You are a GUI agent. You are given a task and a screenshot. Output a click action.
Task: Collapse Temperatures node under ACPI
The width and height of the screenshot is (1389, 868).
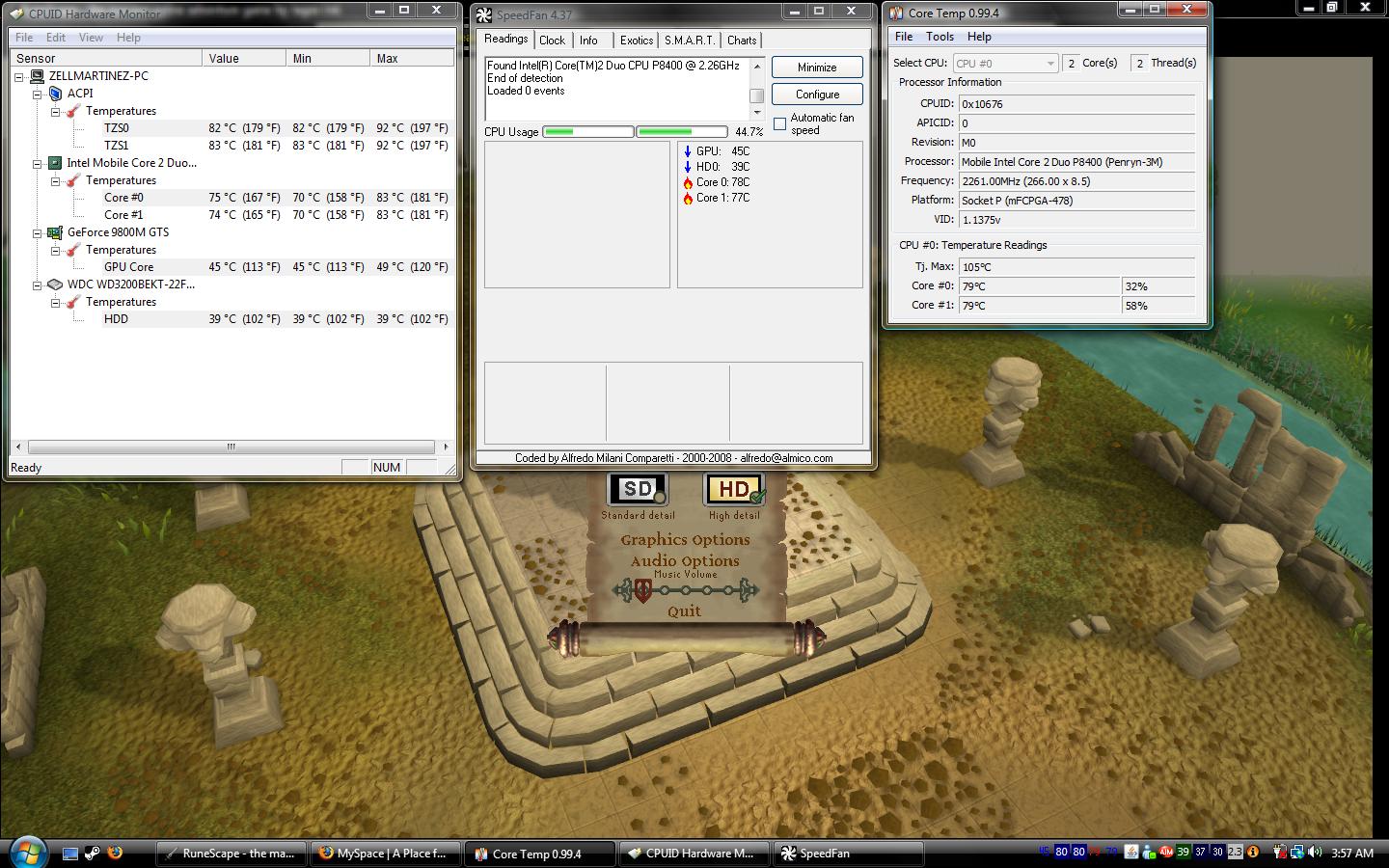[56, 111]
